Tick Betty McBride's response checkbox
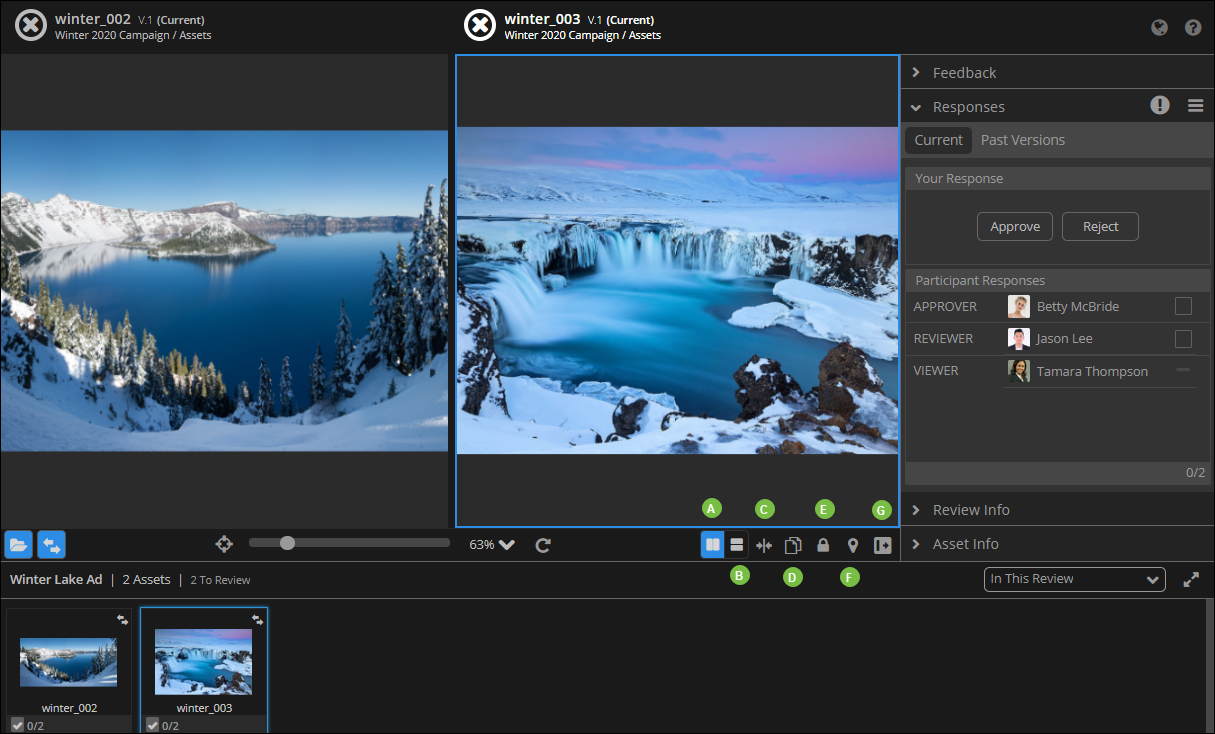This screenshot has width=1215, height=734. coord(1183,306)
